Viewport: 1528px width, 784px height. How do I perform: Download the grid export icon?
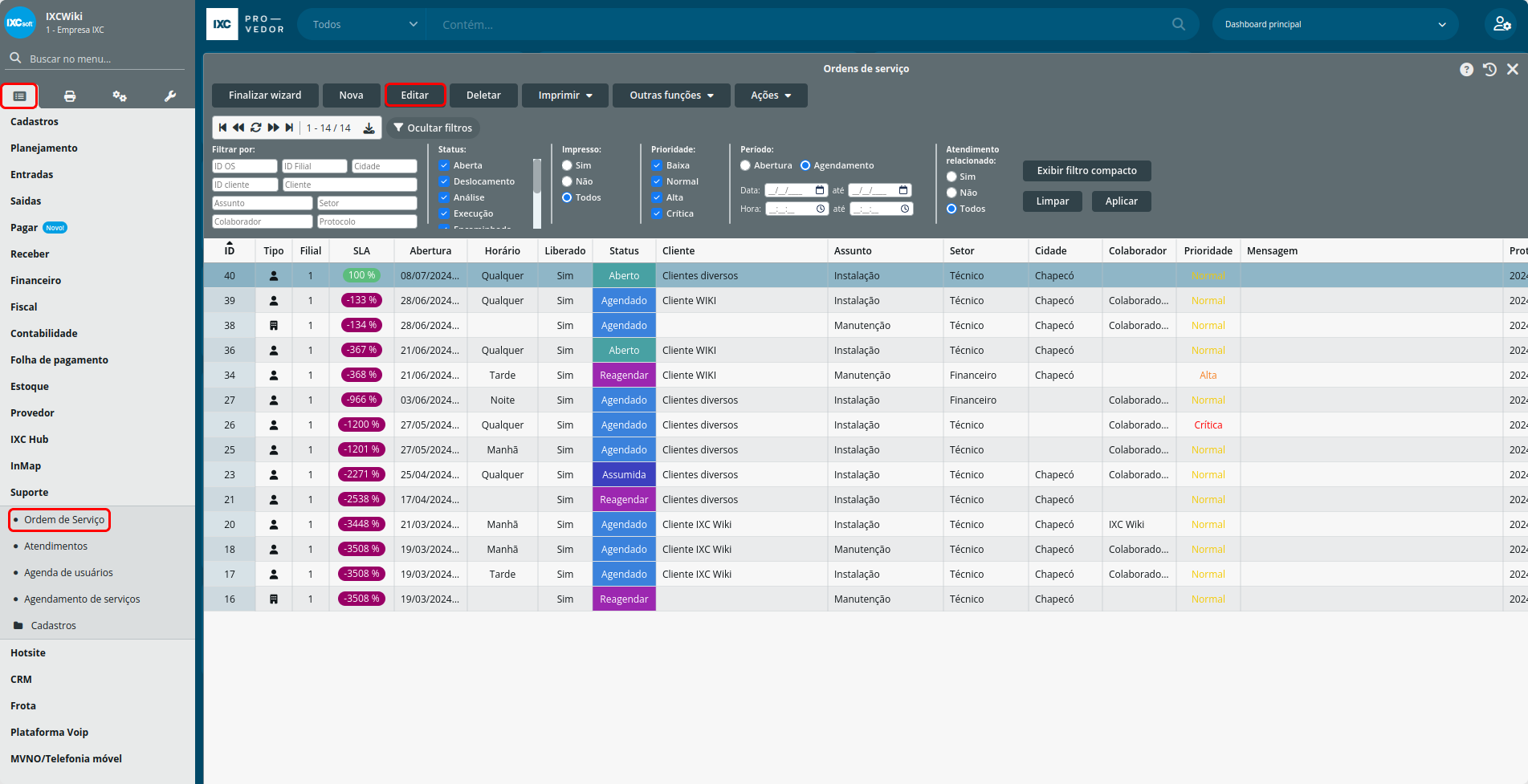(369, 128)
